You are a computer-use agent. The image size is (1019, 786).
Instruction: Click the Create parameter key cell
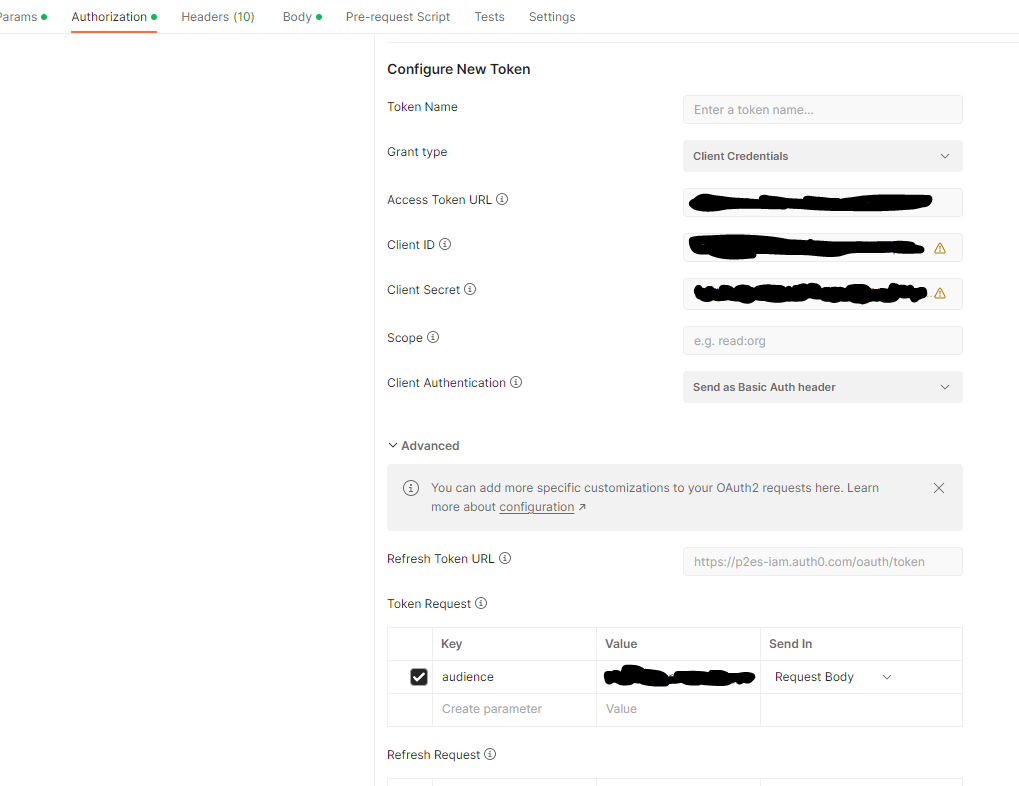[x=514, y=709]
